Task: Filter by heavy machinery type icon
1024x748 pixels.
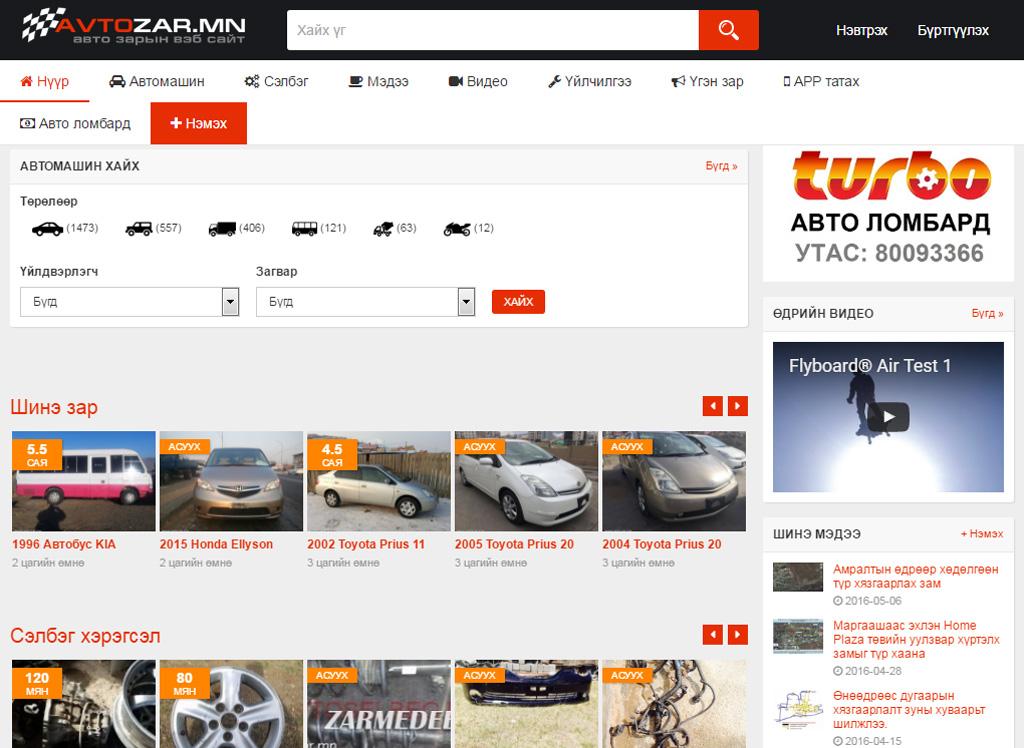Action: (383, 229)
